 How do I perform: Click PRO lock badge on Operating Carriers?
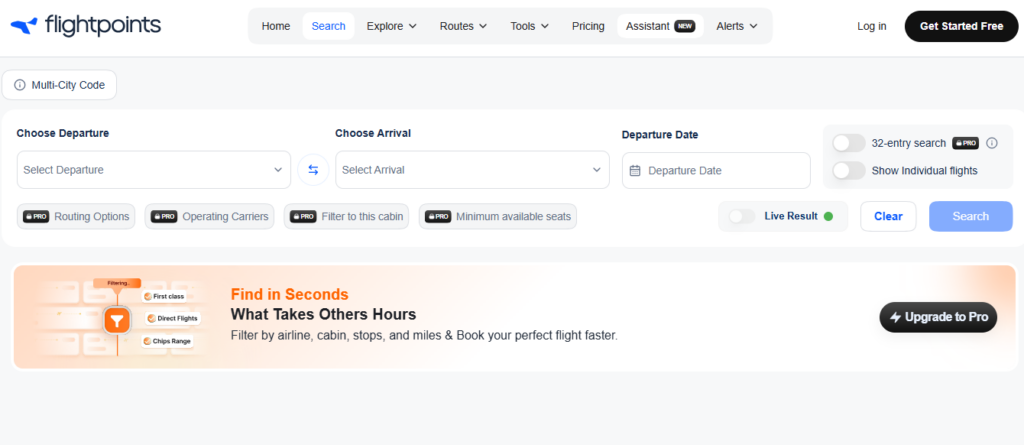pos(164,216)
